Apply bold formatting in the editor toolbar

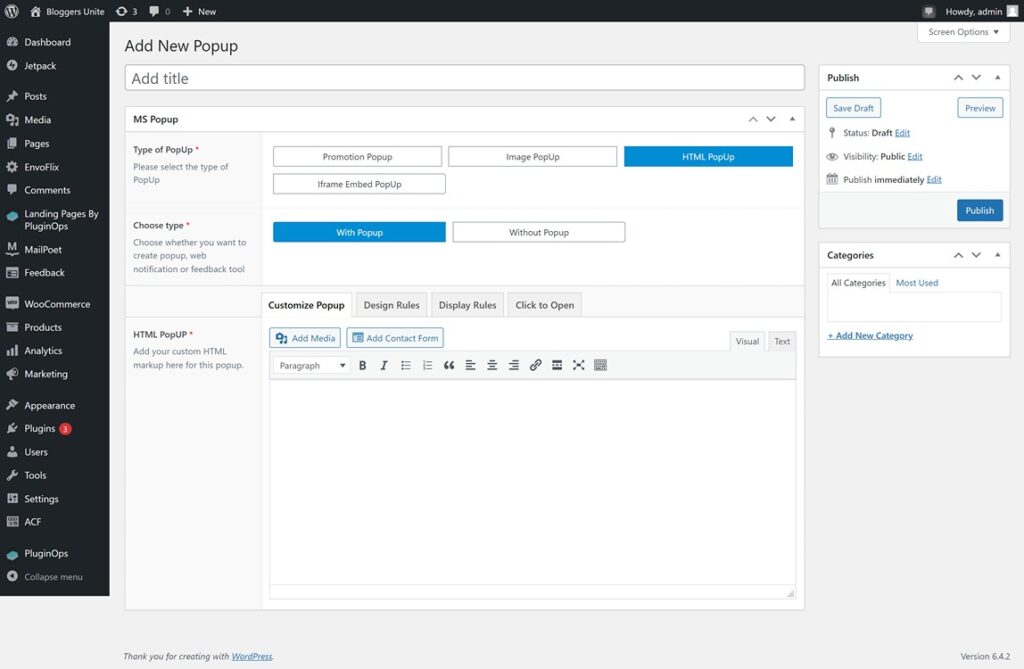[362, 364]
